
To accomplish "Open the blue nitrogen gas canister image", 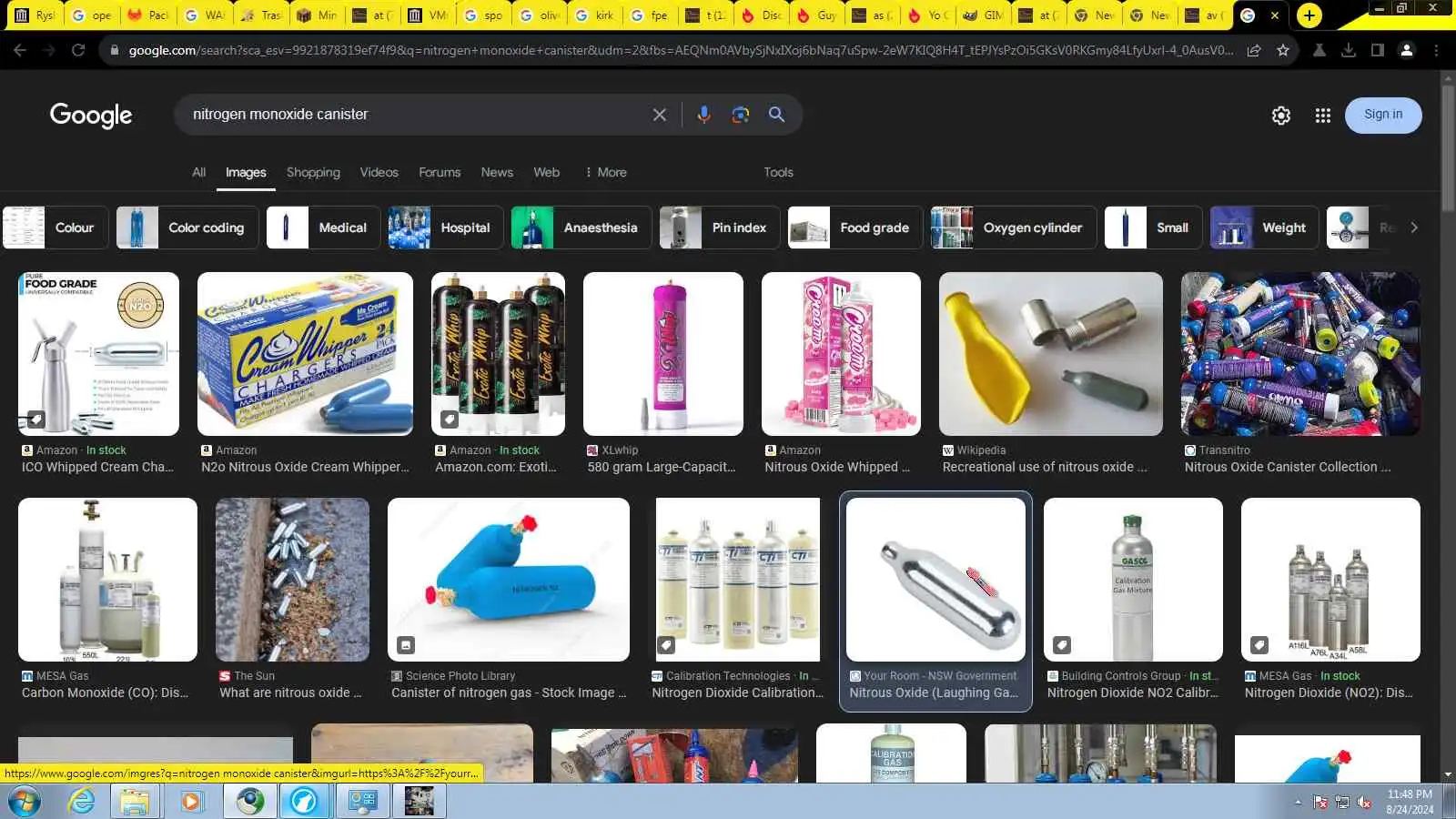I will click(509, 580).
